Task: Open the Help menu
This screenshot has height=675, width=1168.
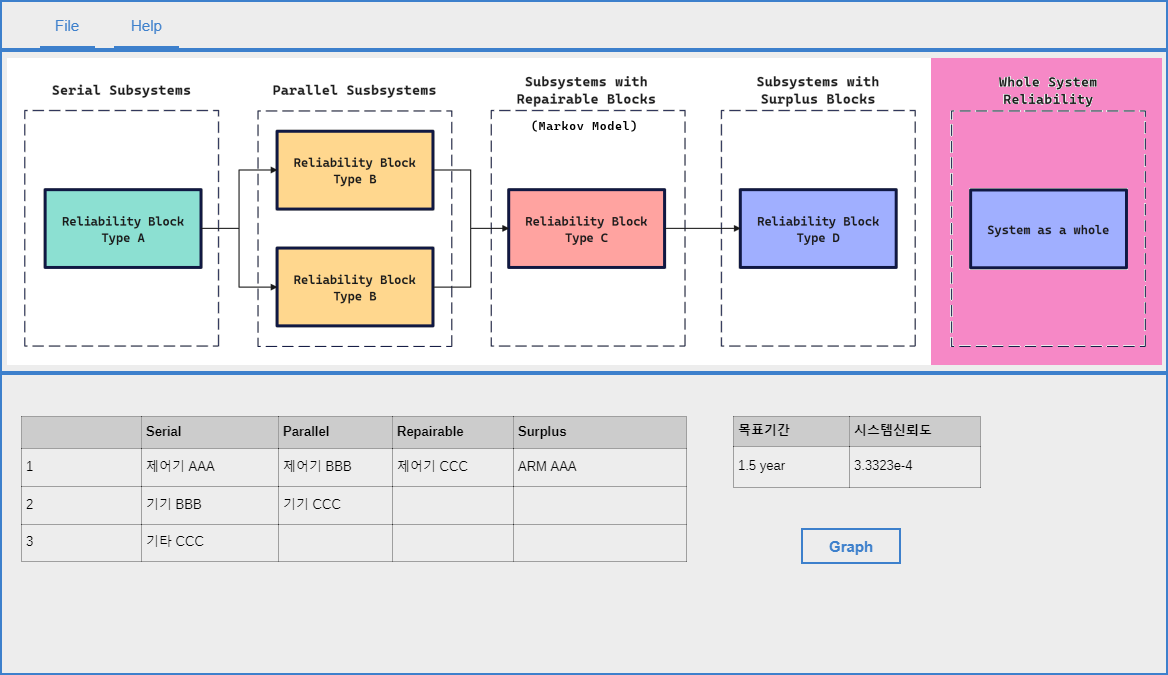Action: tap(146, 26)
